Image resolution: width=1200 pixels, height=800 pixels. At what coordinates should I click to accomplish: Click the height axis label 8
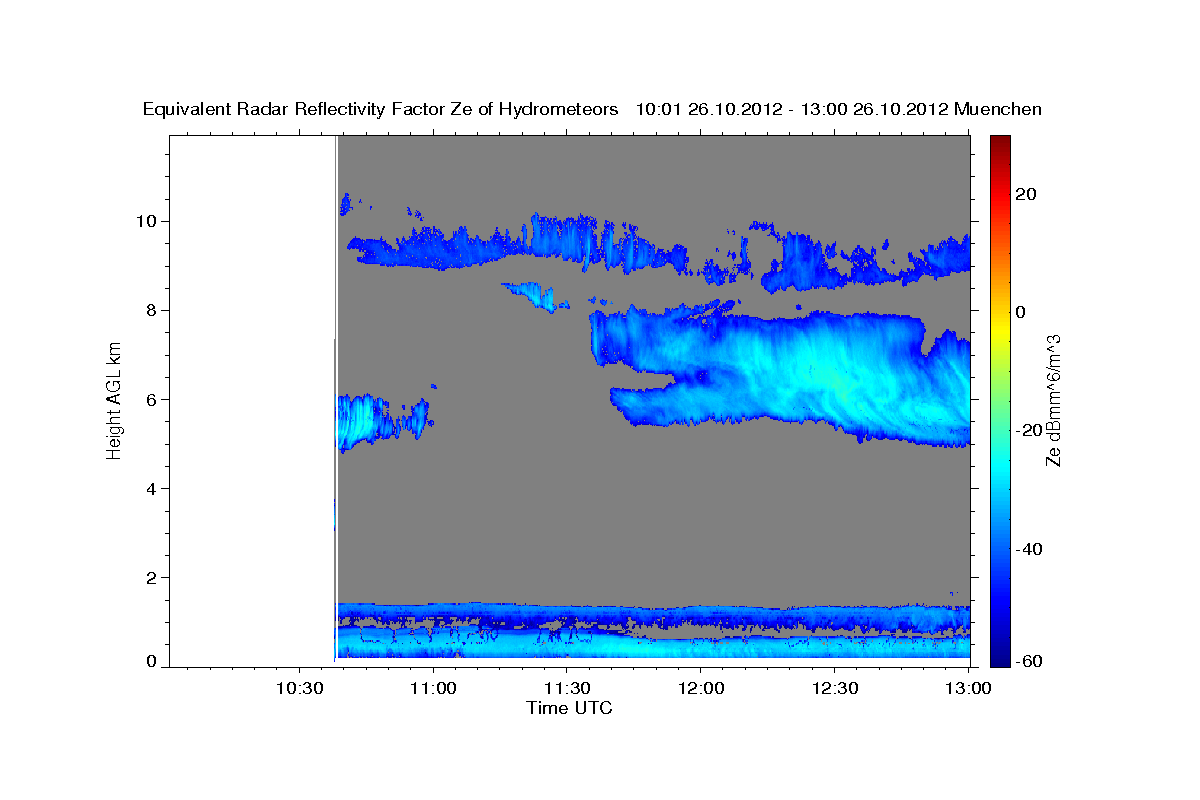tap(153, 310)
